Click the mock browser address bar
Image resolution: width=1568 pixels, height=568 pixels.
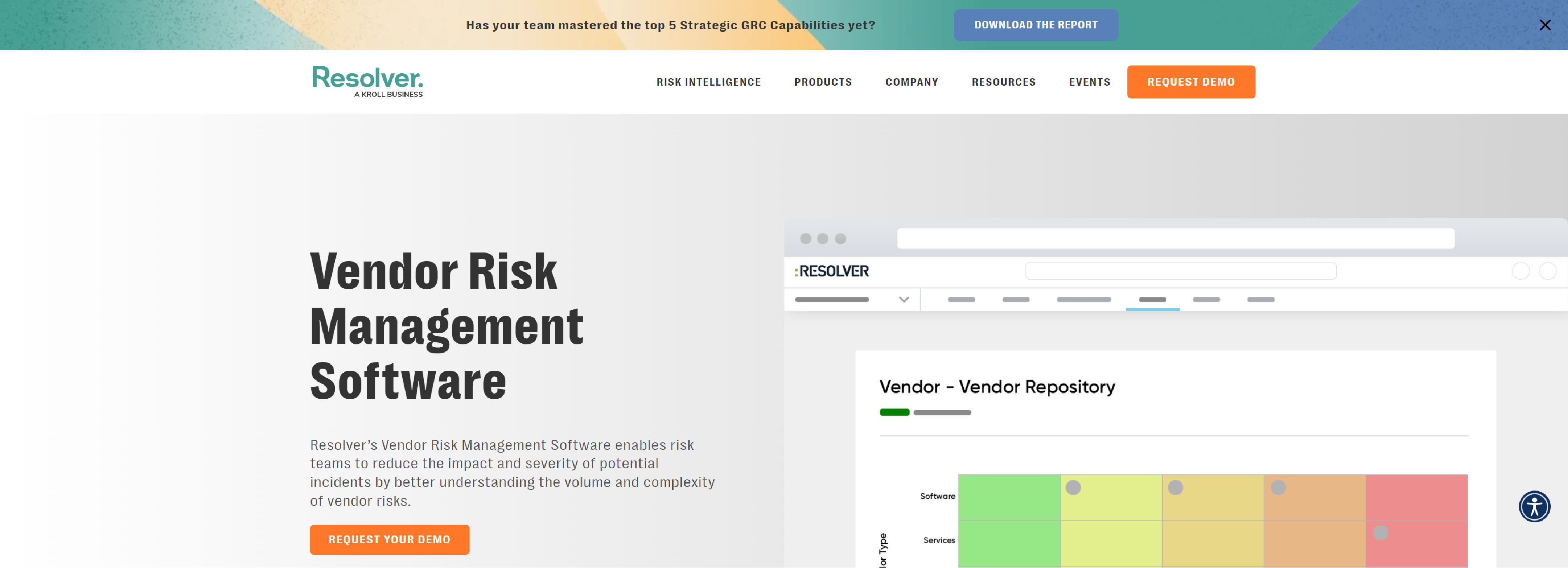1176,238
